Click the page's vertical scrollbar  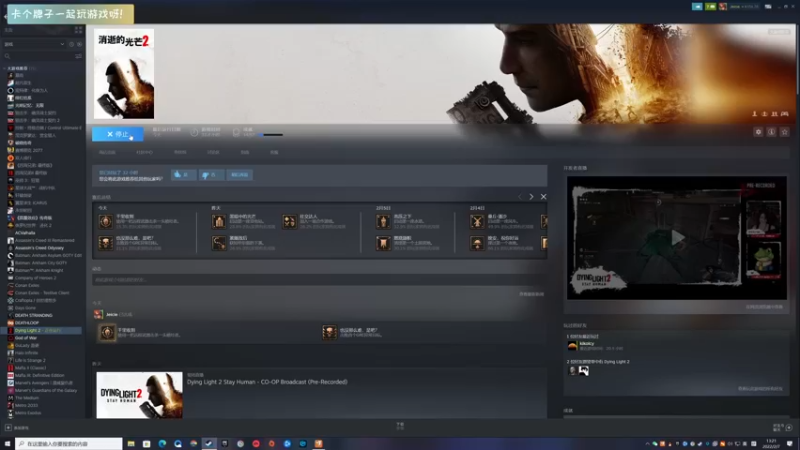click(797, 59)
